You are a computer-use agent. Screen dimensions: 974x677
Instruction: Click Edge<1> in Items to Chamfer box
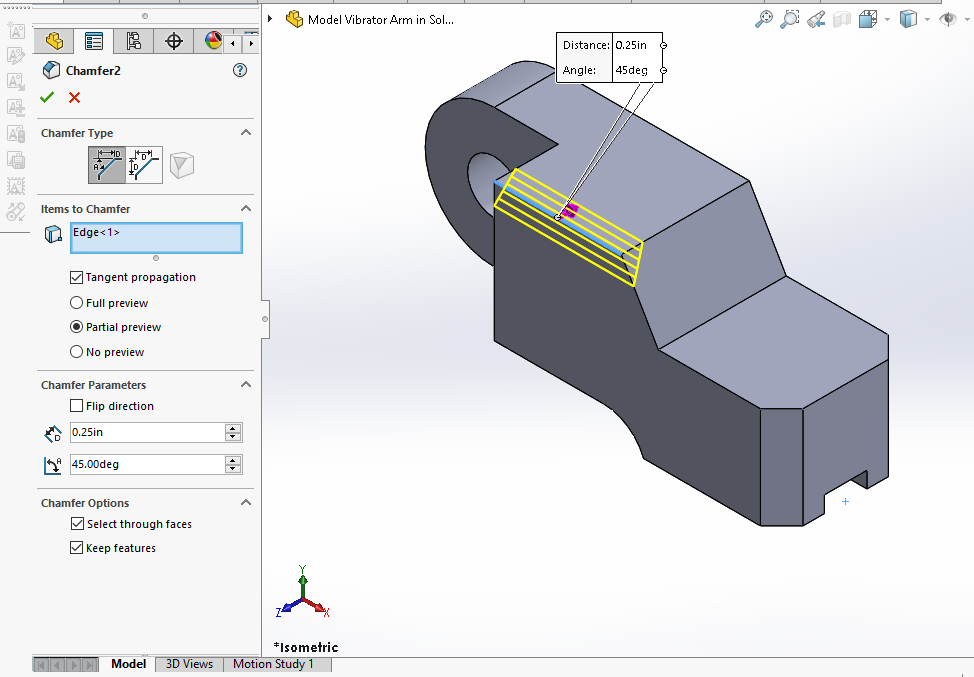[x=96, y=233]
